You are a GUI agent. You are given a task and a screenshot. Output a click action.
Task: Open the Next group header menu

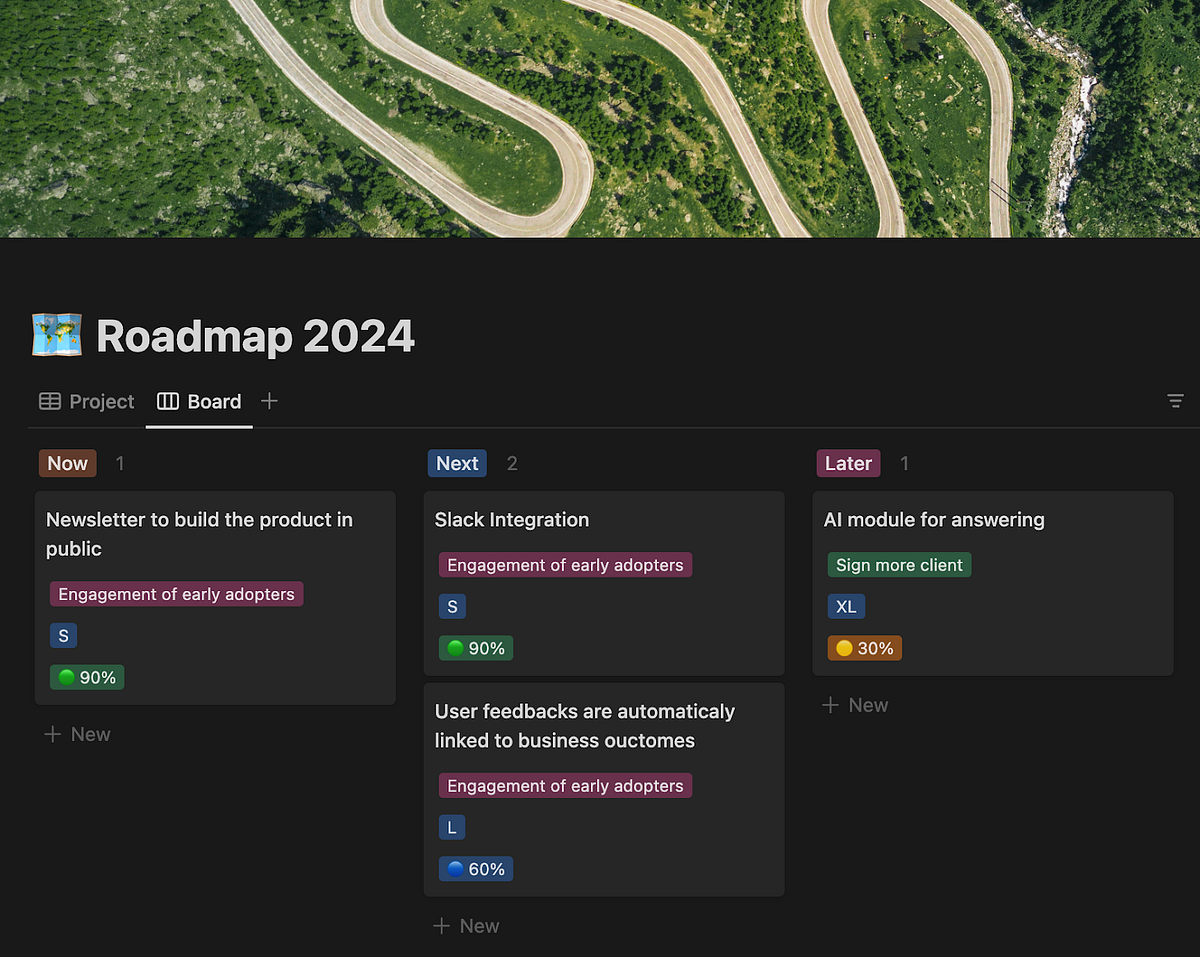pyautogui.click(x=457, y=463)
